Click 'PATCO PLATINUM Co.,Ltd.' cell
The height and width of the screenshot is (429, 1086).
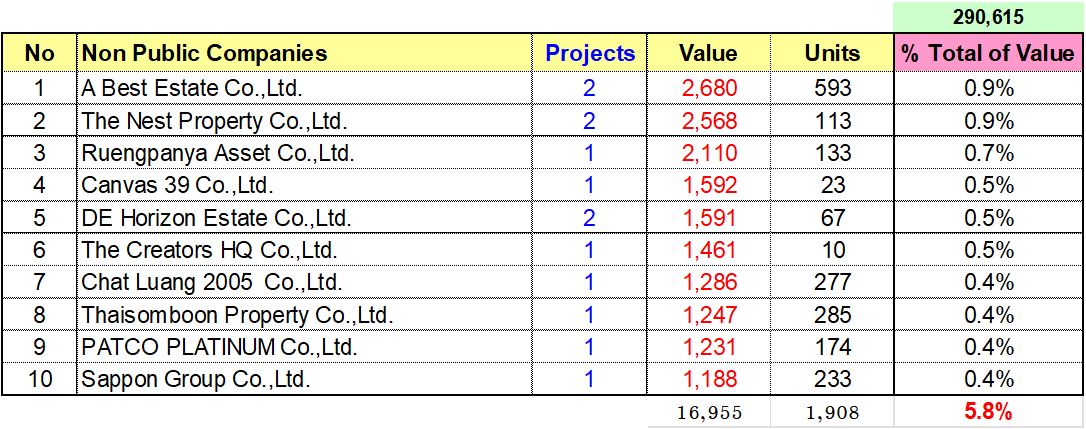coord(219,347)
